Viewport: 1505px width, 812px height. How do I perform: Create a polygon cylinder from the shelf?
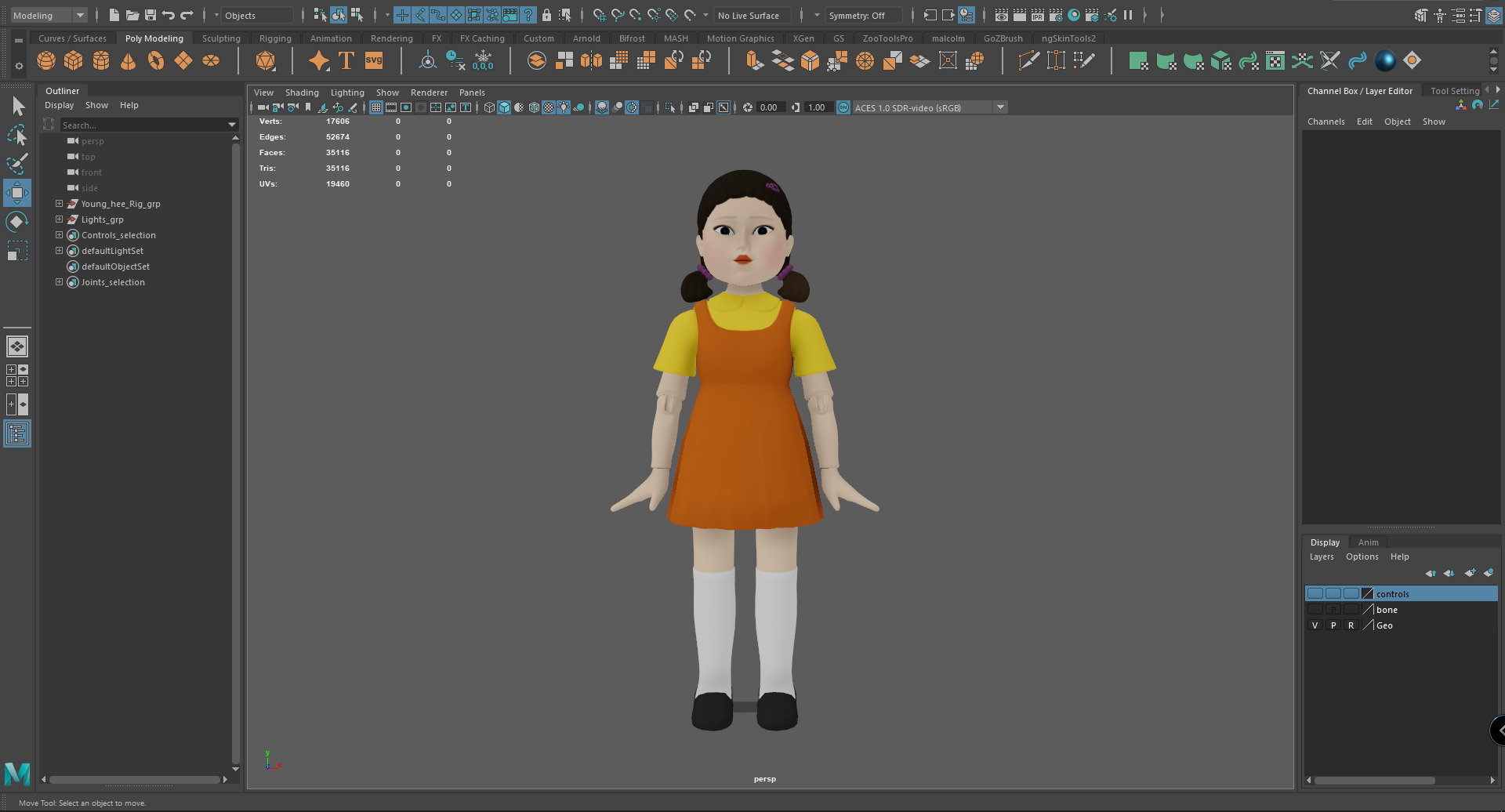coord(101,60)
